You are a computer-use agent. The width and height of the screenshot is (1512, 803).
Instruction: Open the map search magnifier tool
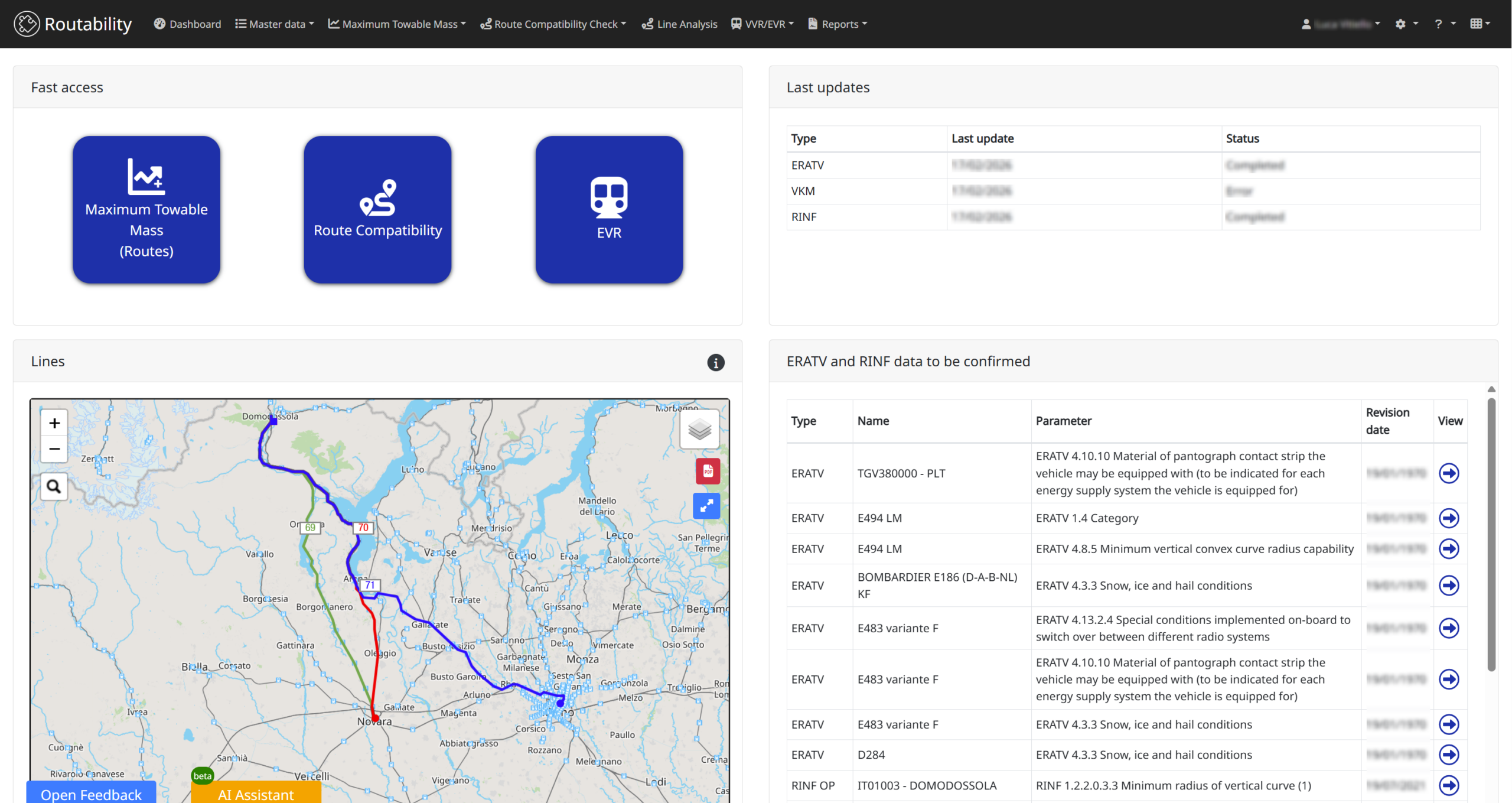[54, 486]
